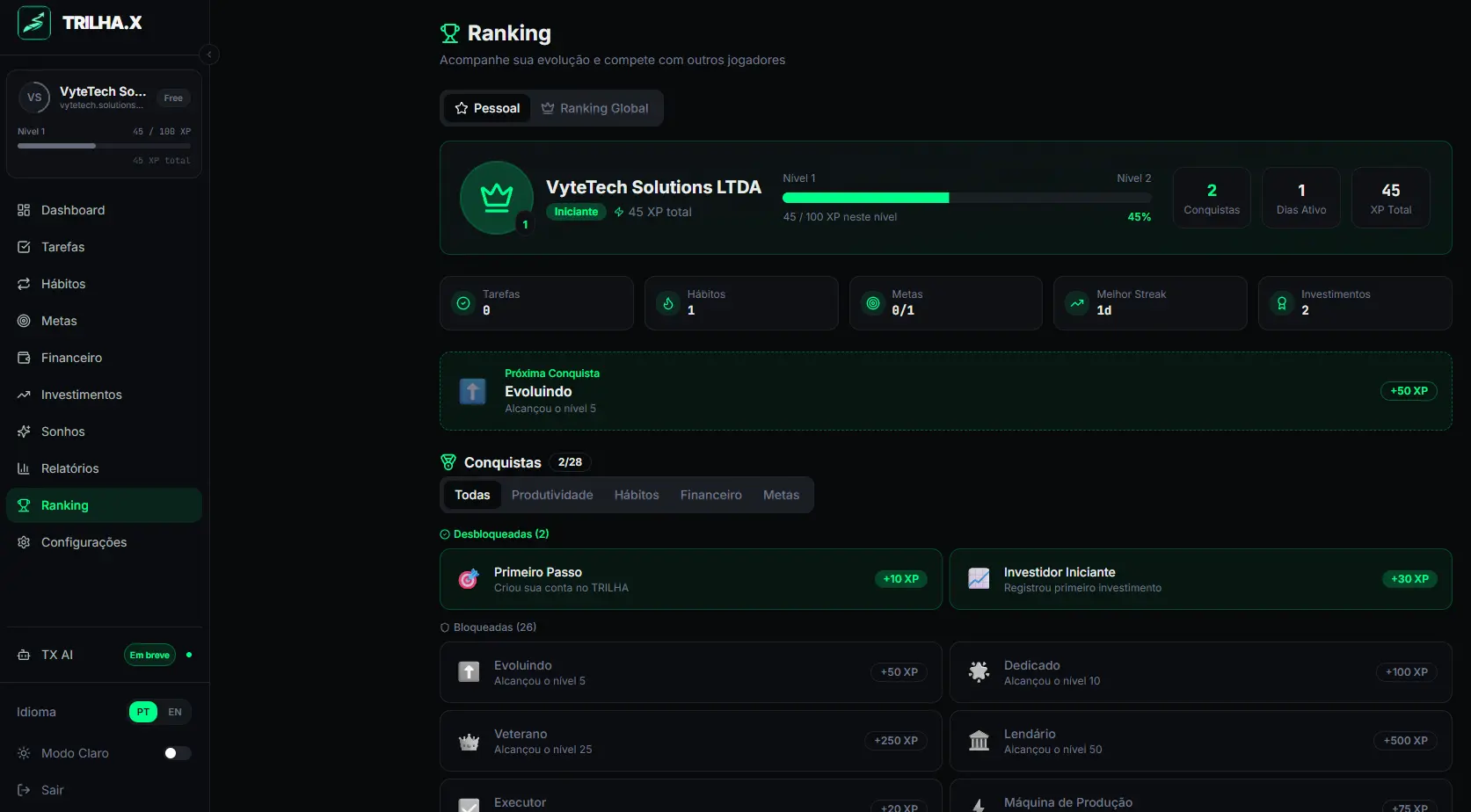Open Dashboard from the sidebar
1471x812 pixels.
[x=104, y=210]
